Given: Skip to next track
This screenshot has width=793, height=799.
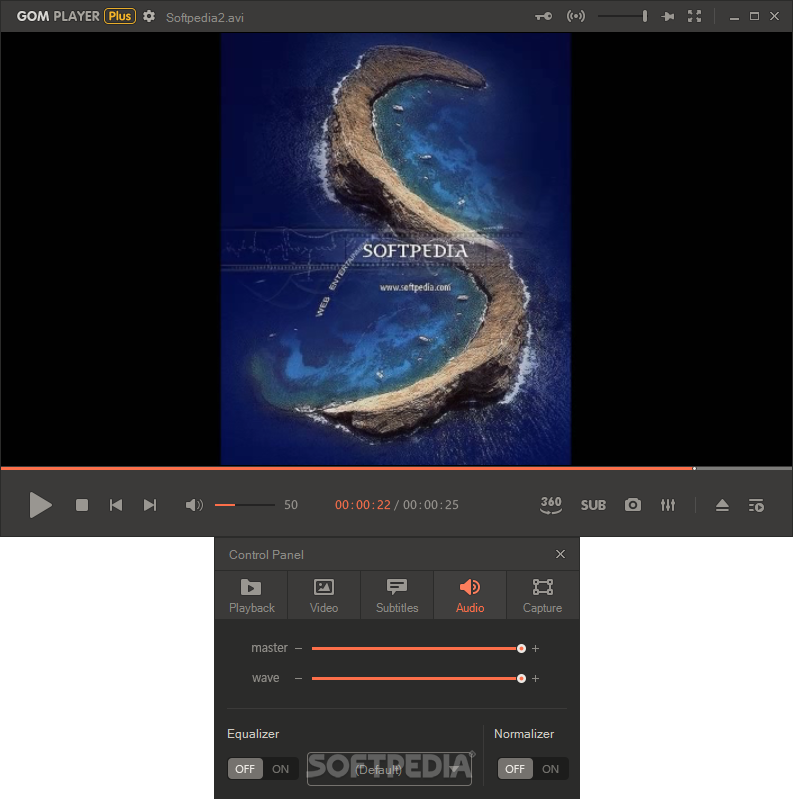Looking at the screenshot, I should [x=150, y=505].
